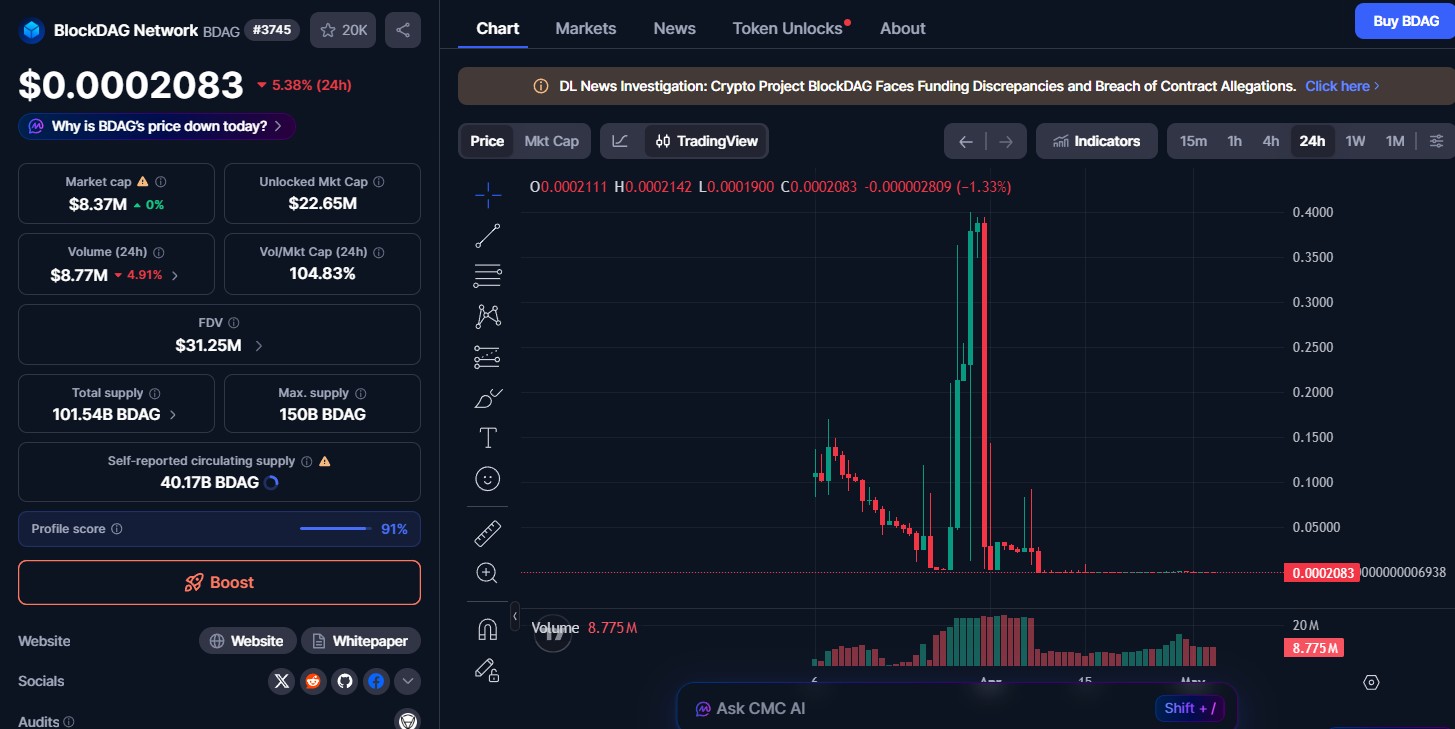Select the XABCD pattern tool
Viewport: 1455px width, 729px height.
tap(487, 317)
